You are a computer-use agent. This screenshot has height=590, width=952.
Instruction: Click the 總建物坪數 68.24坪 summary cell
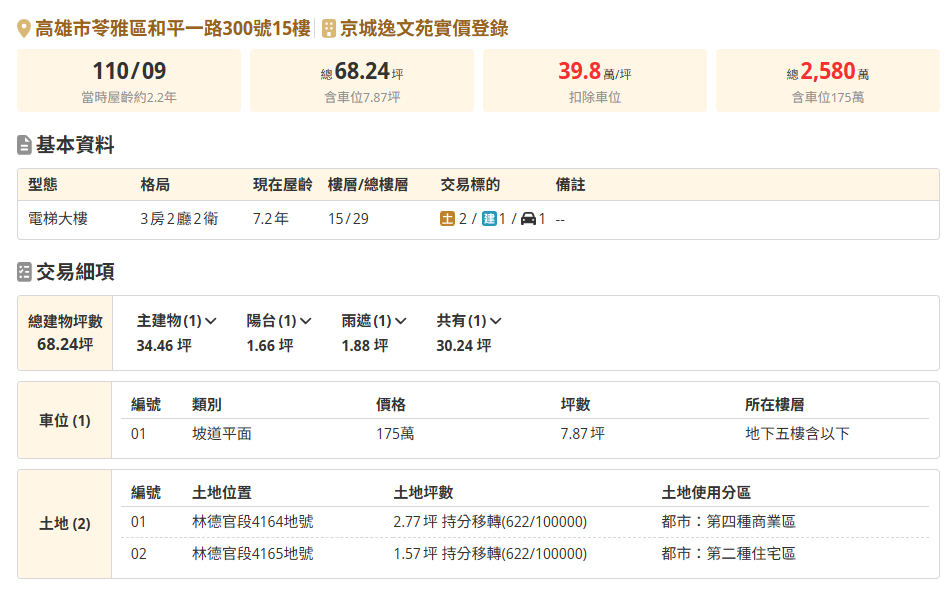click(x=65, y=333)
